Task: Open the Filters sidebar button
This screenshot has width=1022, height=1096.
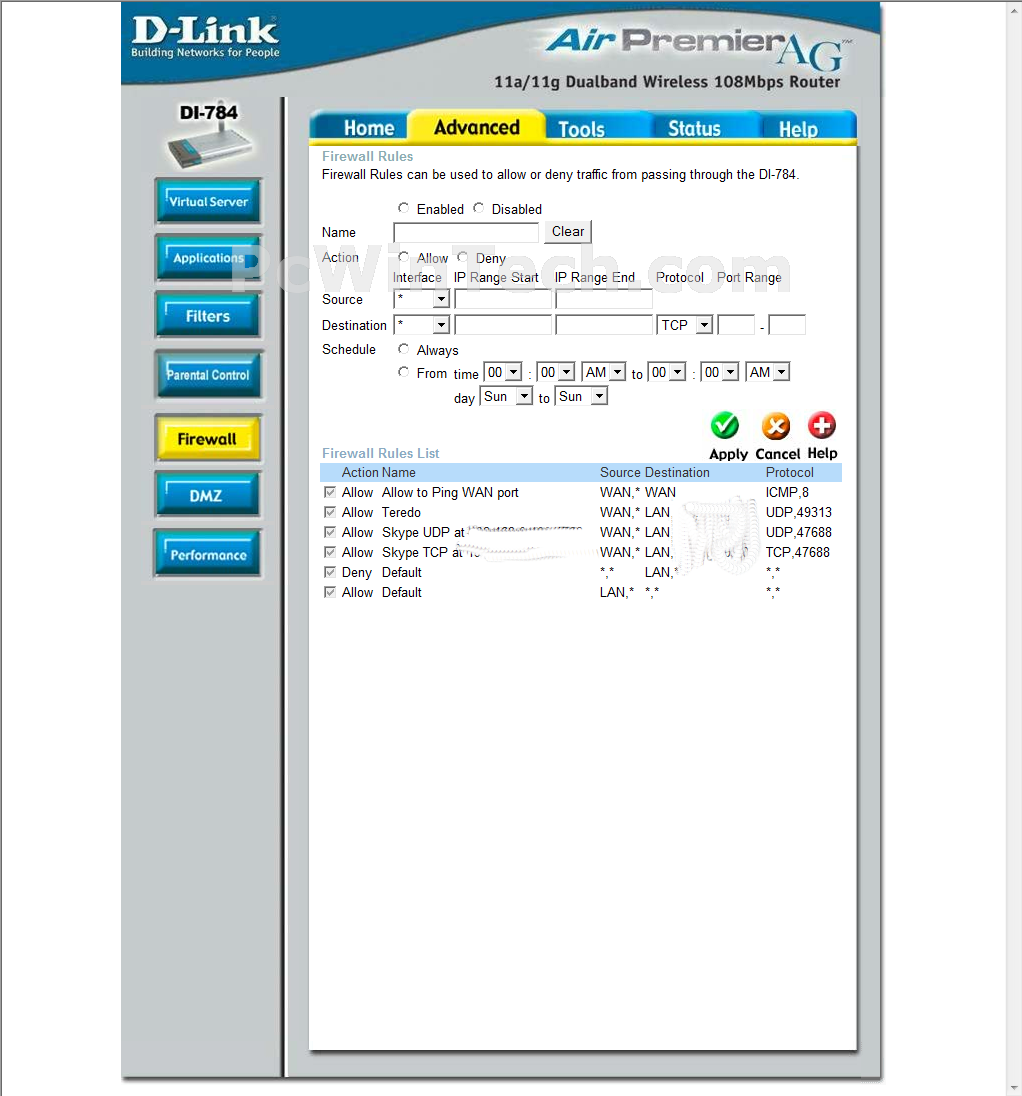Action: tap(208, 316)
